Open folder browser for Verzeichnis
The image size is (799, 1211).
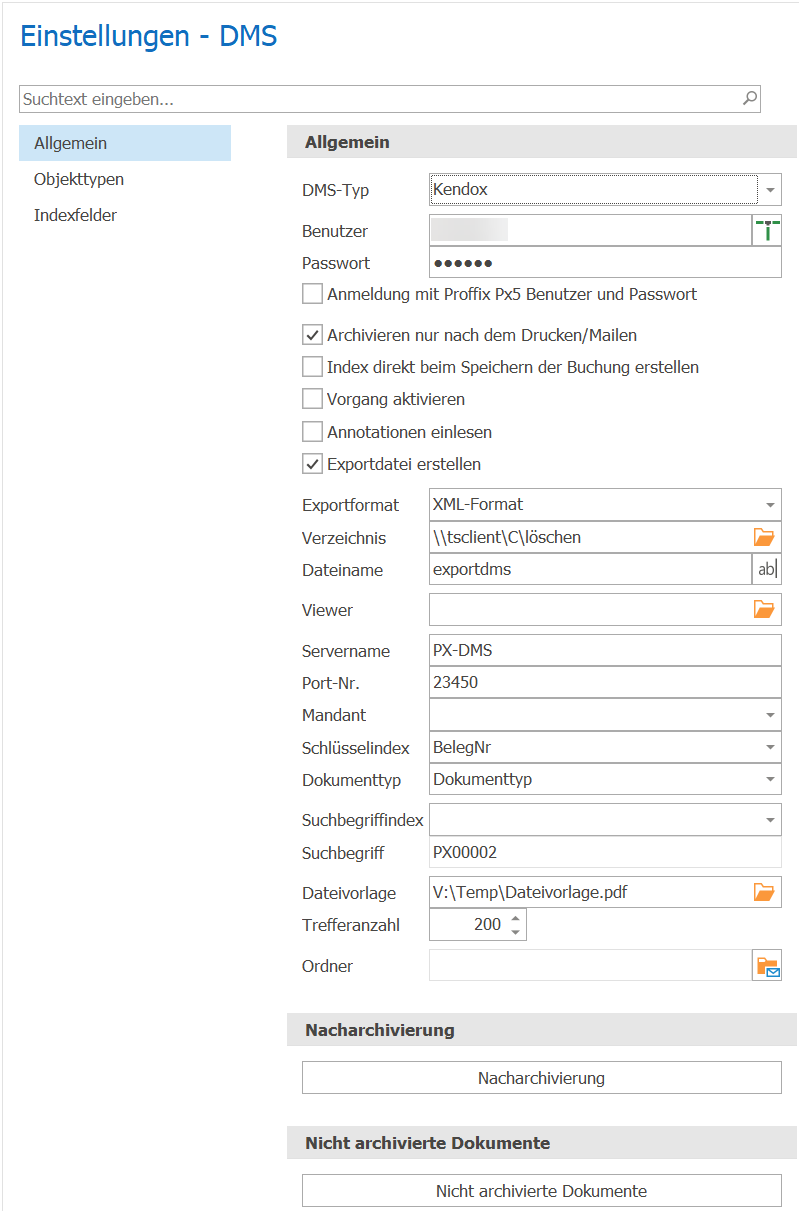coord(764,537)
